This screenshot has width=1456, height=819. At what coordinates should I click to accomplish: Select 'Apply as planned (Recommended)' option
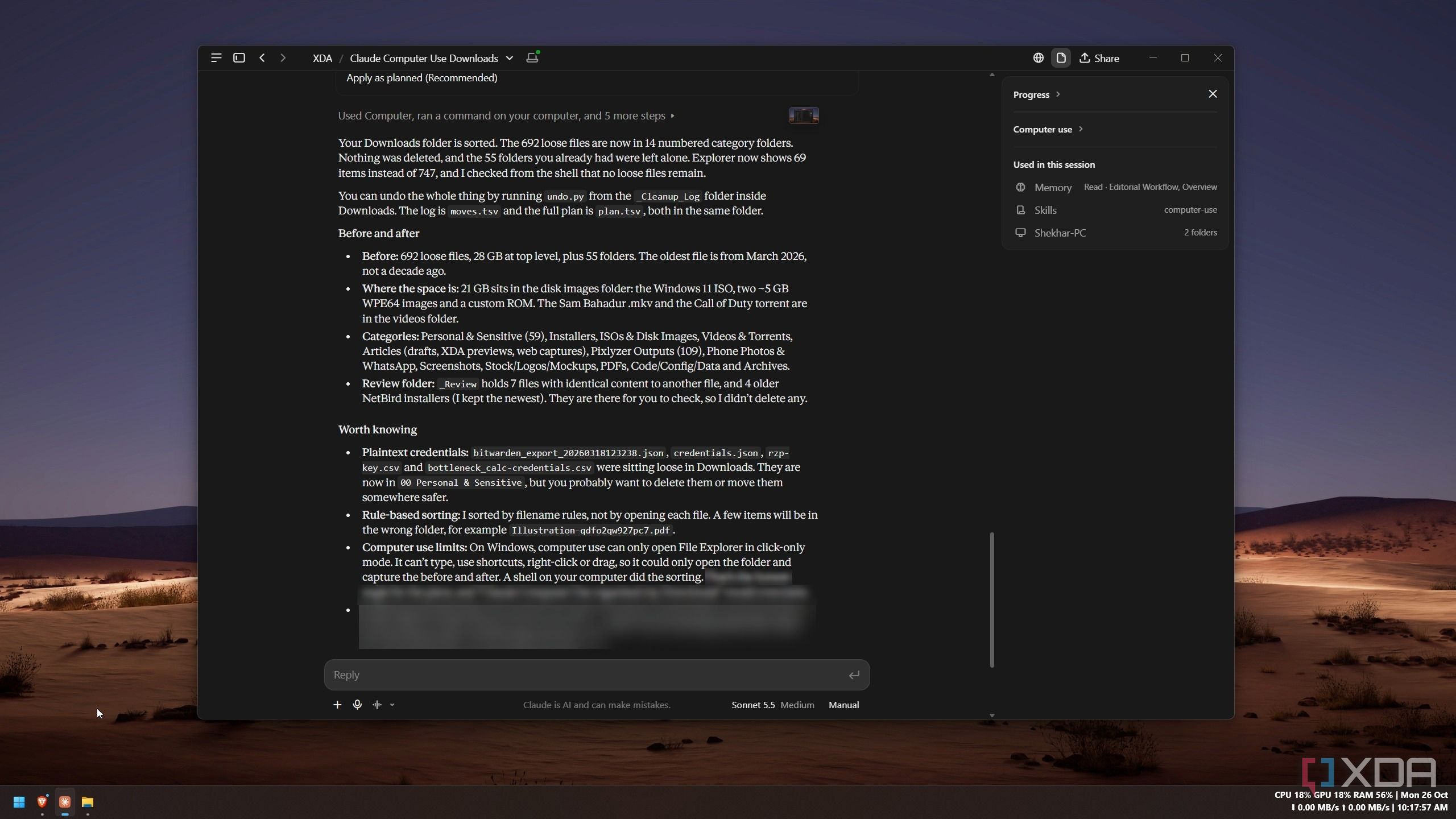pos(421,78)
